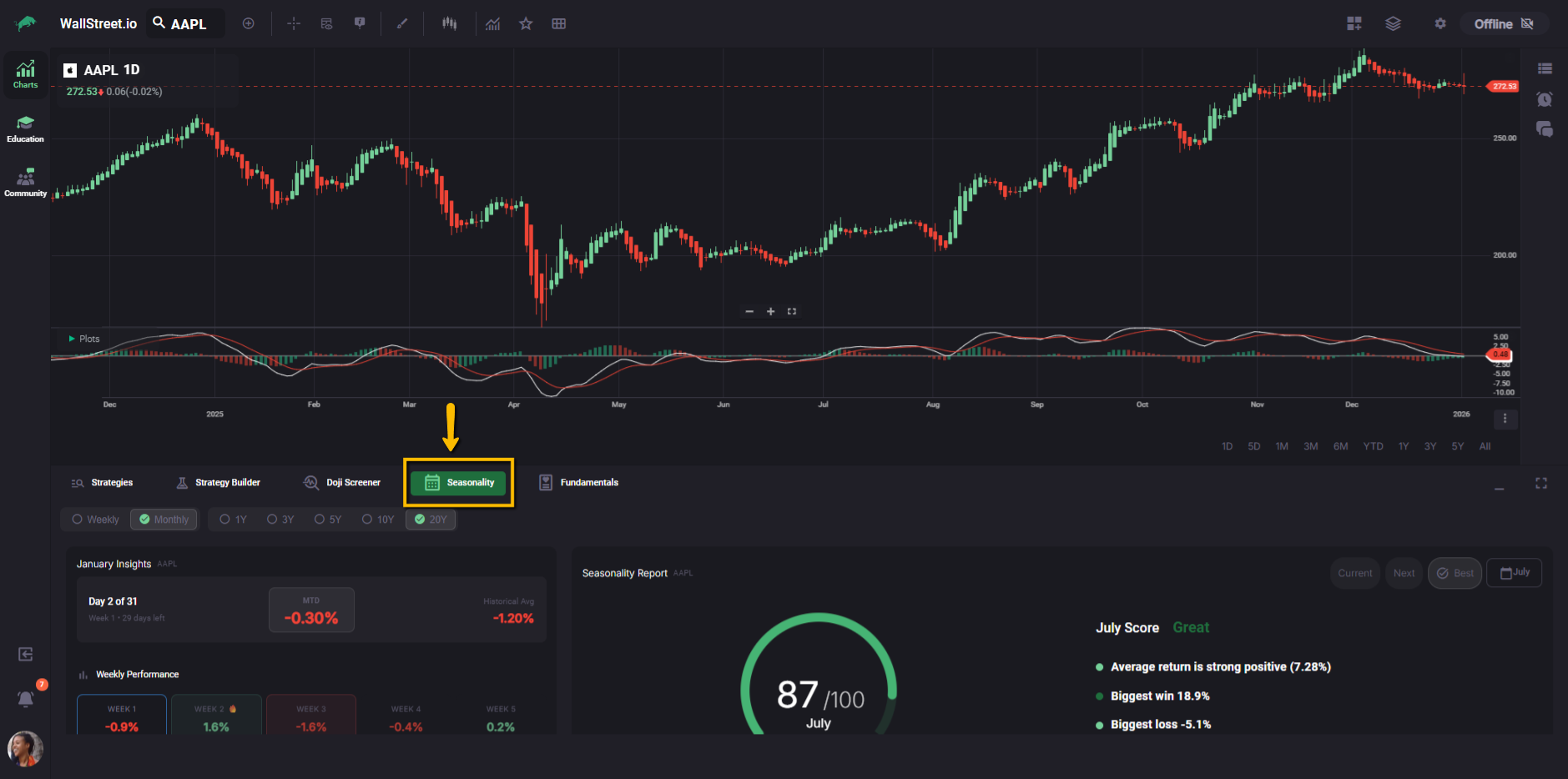This screenshot has height=779, width=1568.
Task: Set chart range to 6M
Action: pyautogui.click(x=1340, y=446)
